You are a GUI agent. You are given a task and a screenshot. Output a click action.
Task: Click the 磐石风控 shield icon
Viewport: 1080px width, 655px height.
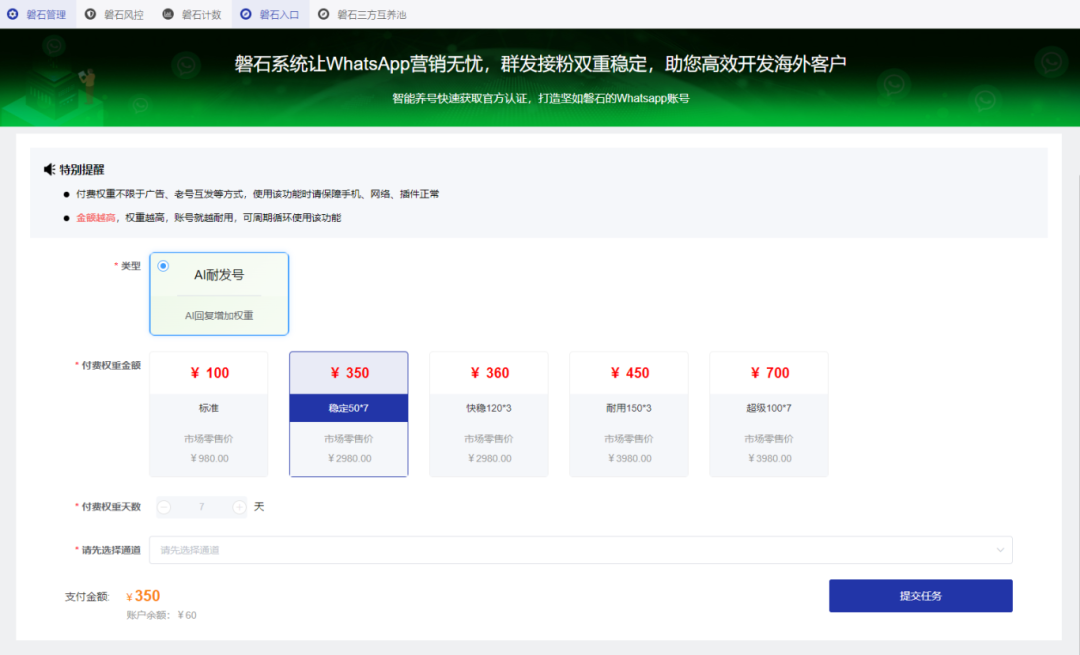[x=92, y=14]
